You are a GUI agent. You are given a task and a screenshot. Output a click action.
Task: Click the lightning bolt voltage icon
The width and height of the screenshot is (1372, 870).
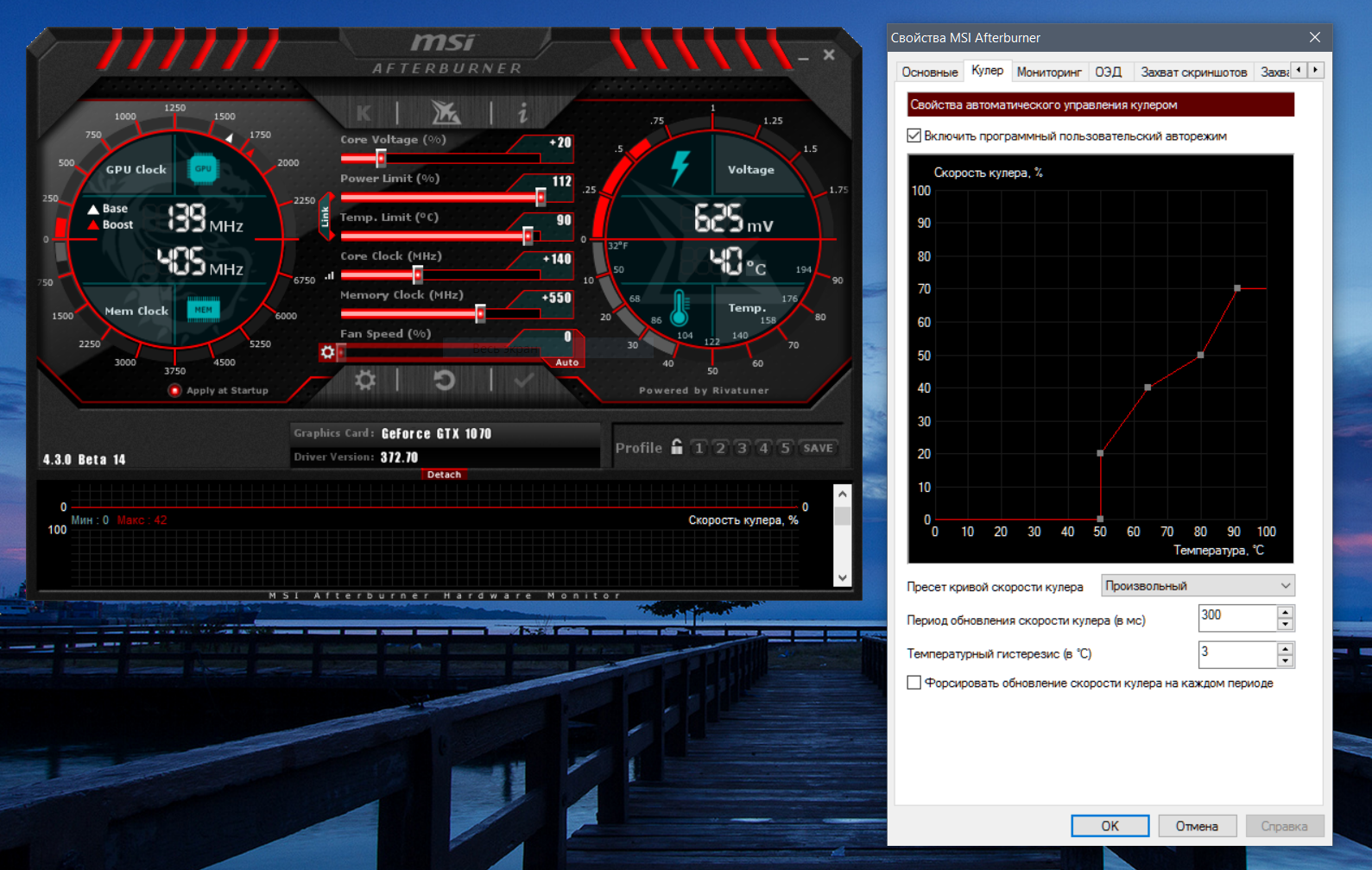(680, 167)
